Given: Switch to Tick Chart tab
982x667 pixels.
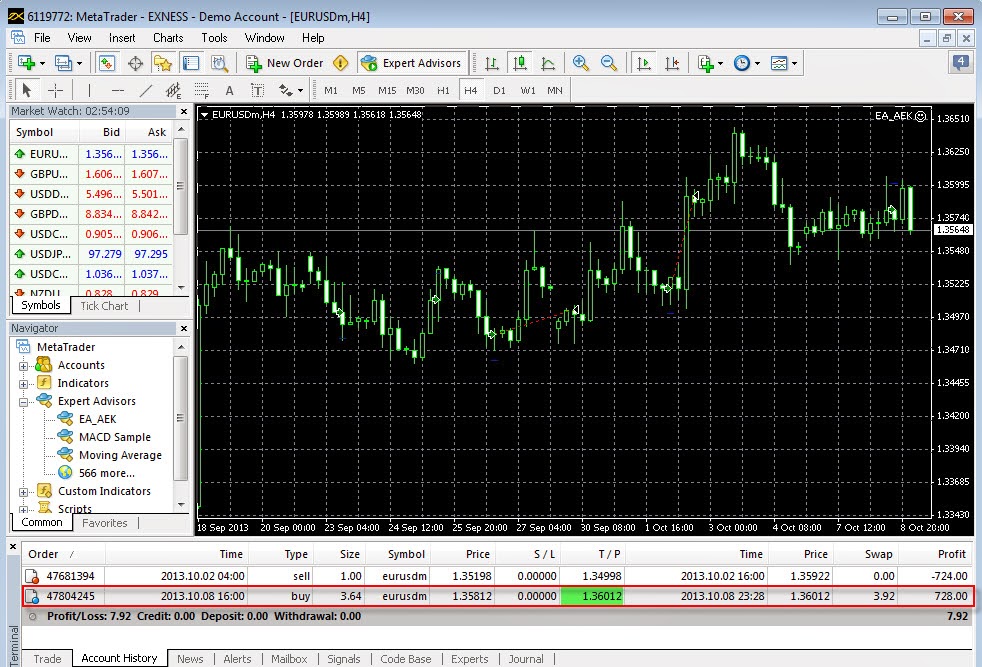Looking at the screenshot, I should 104,306.
